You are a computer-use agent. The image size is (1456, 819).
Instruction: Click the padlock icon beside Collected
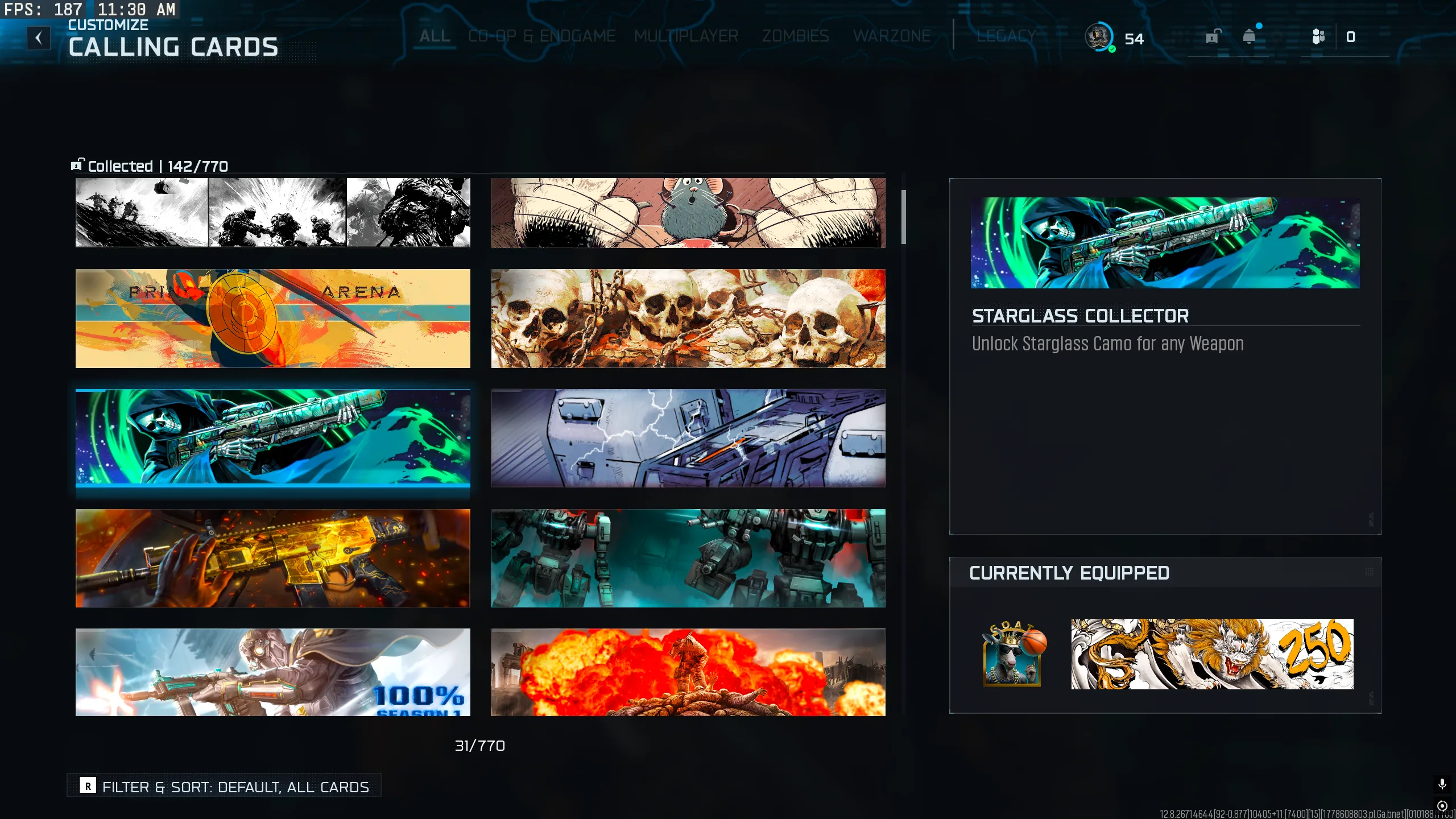[x=77, y=164]
